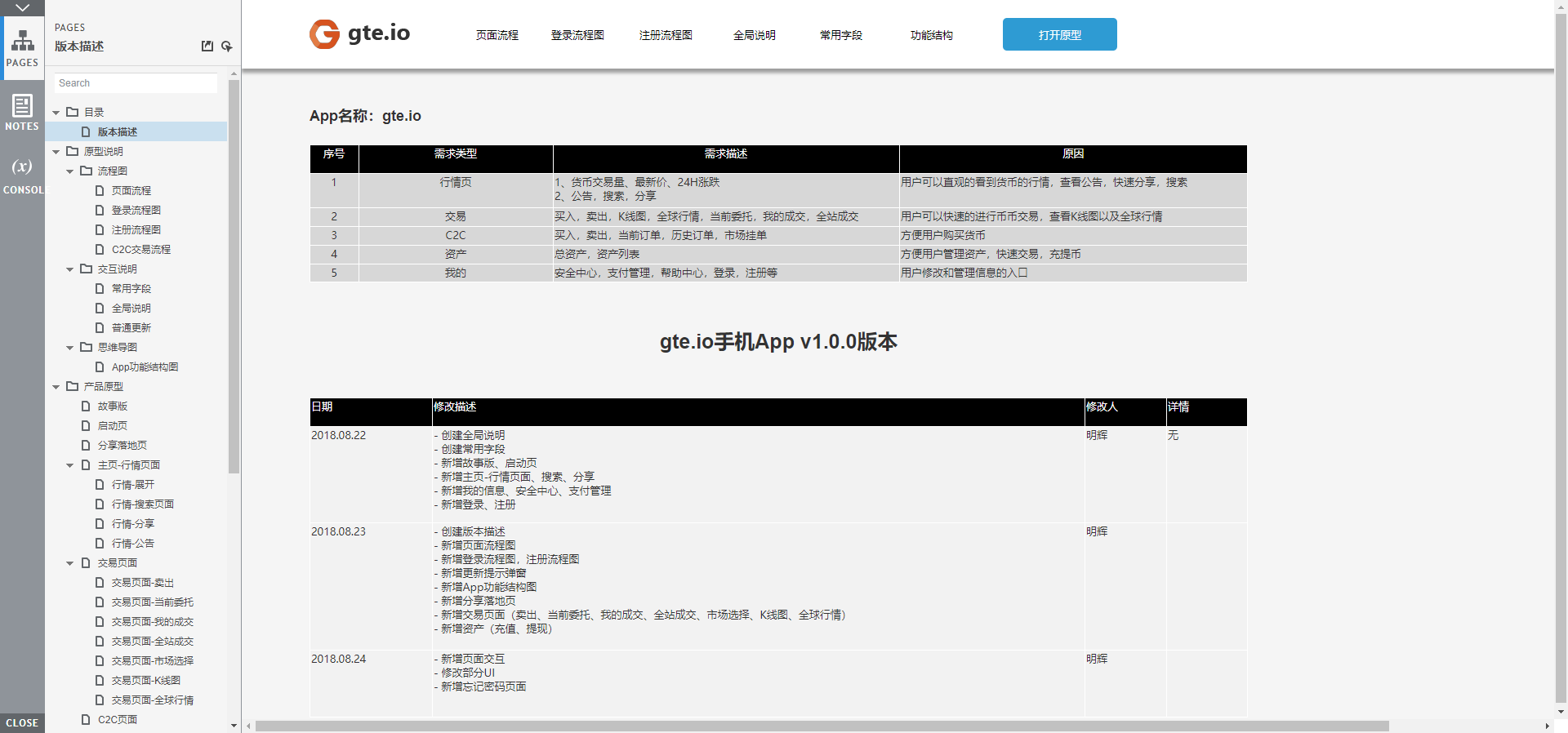Click page icon next to 页面流程 tree item
Image resolution: width=1568 pixels, height=733 pixels.
click(100, 190)
